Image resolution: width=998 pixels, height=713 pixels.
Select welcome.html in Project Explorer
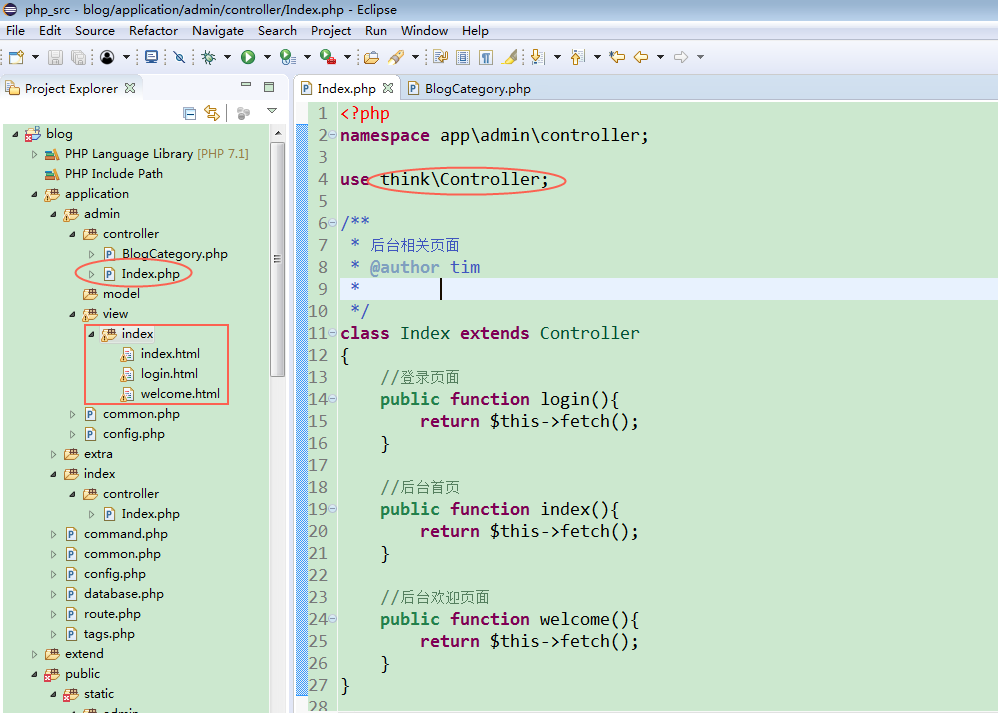tap(180, 394)
